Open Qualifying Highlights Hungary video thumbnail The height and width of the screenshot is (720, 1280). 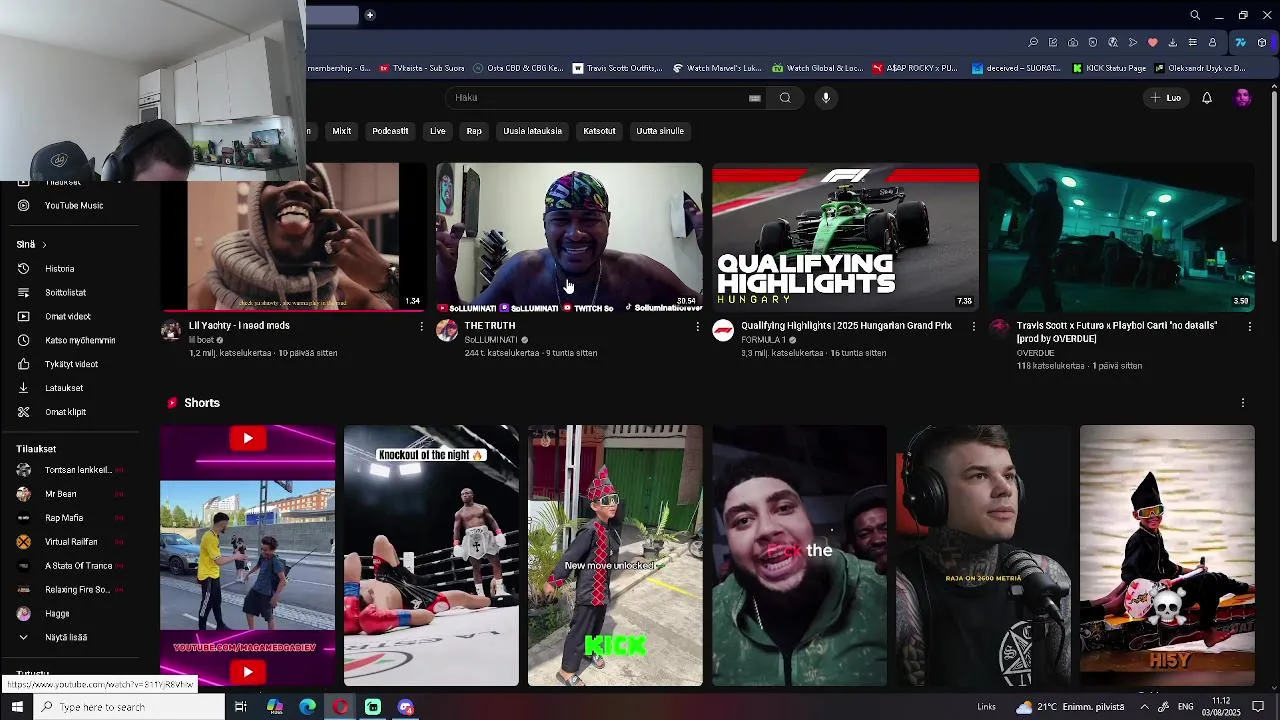click(845, 237)
